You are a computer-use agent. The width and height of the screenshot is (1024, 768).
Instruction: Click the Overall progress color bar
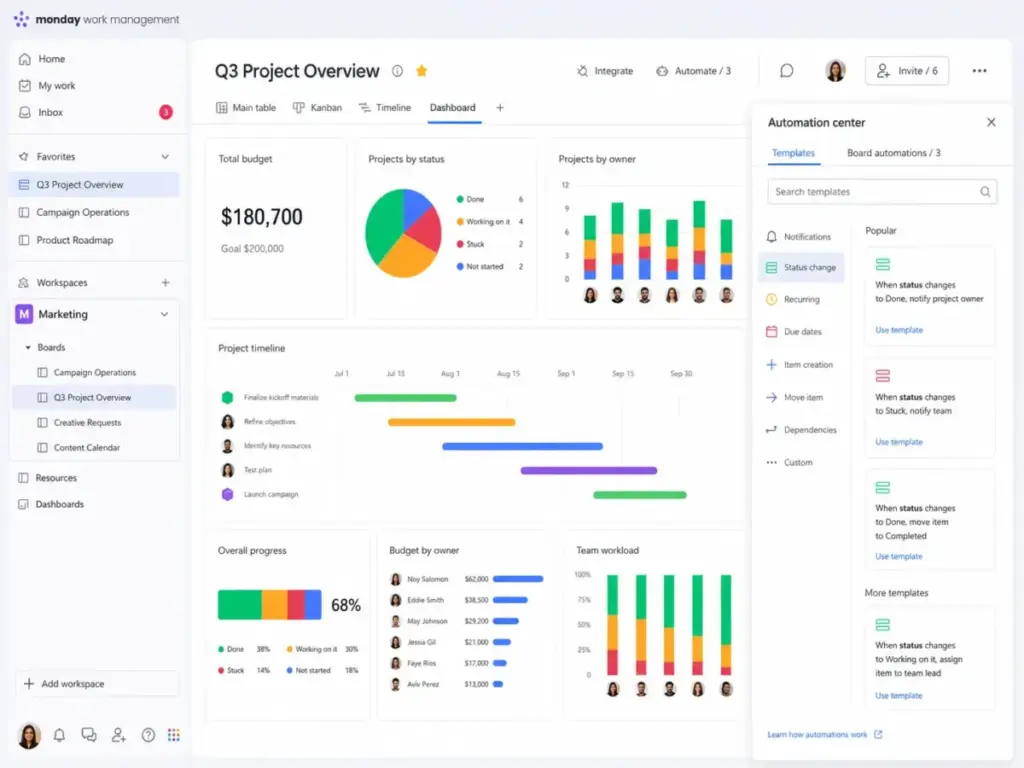(270, 605)
